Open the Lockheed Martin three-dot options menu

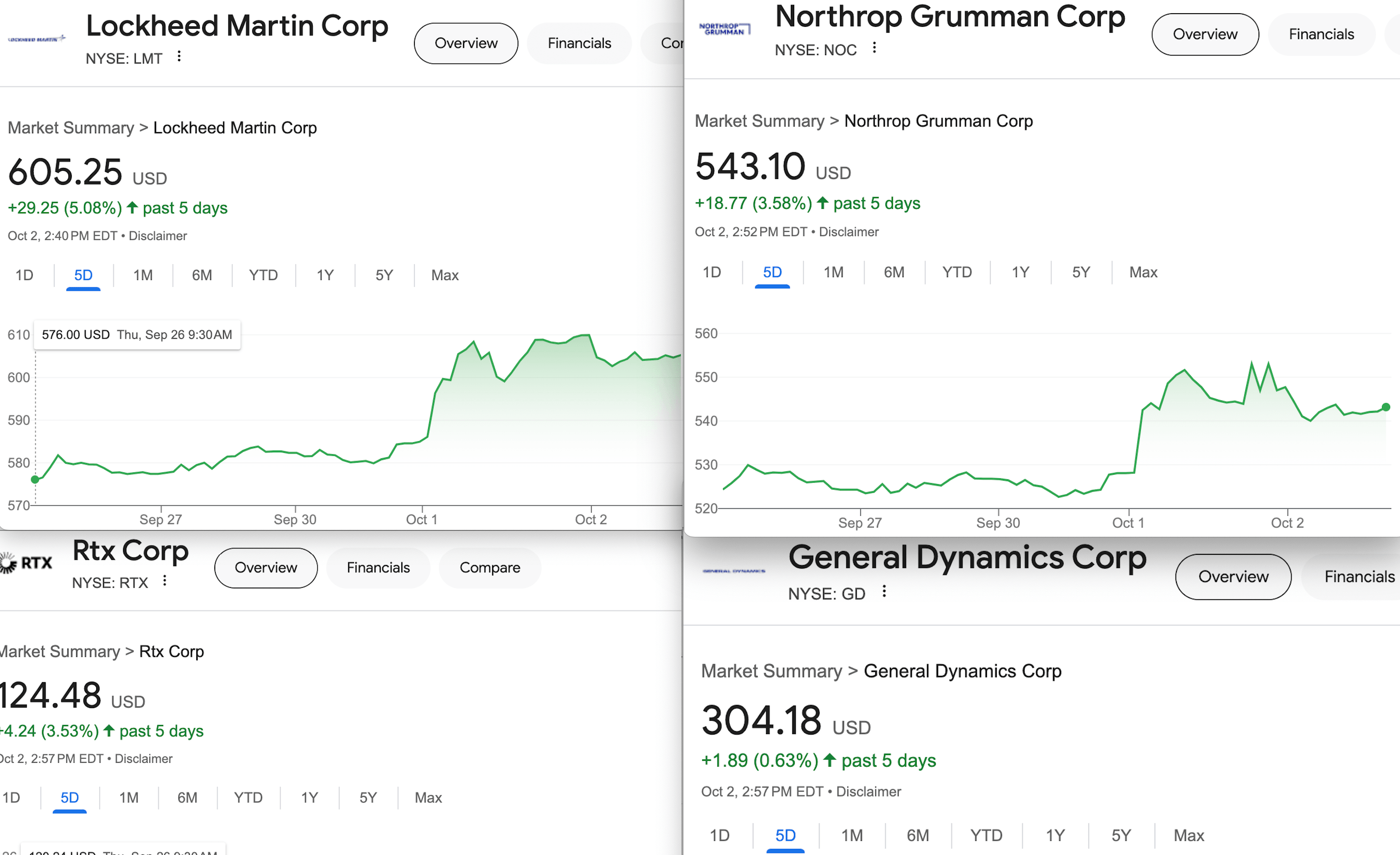point(179,56)
